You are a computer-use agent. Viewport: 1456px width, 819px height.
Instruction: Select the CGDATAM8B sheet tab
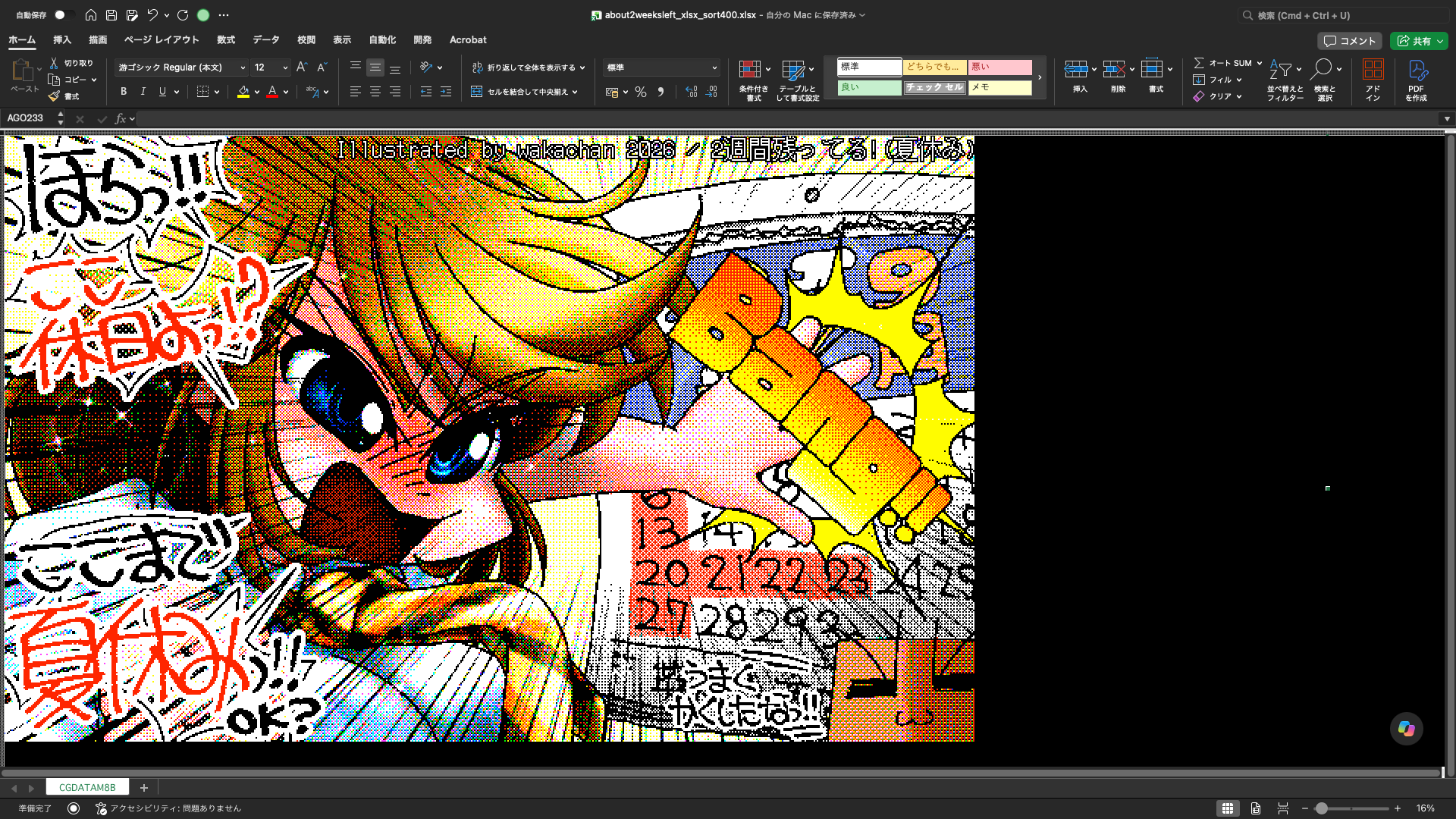point(87,788)
